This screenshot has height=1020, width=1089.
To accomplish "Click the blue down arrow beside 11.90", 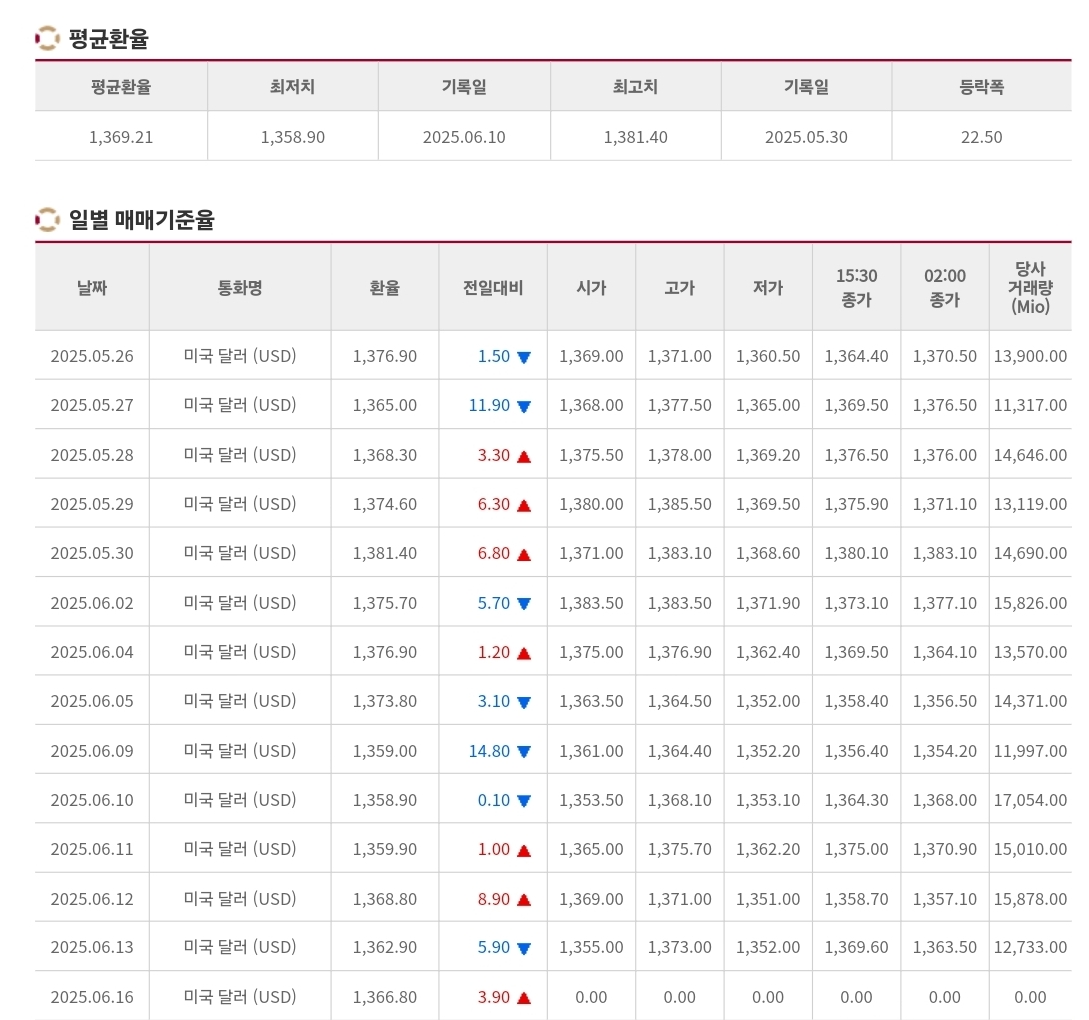I will point(524,407).
